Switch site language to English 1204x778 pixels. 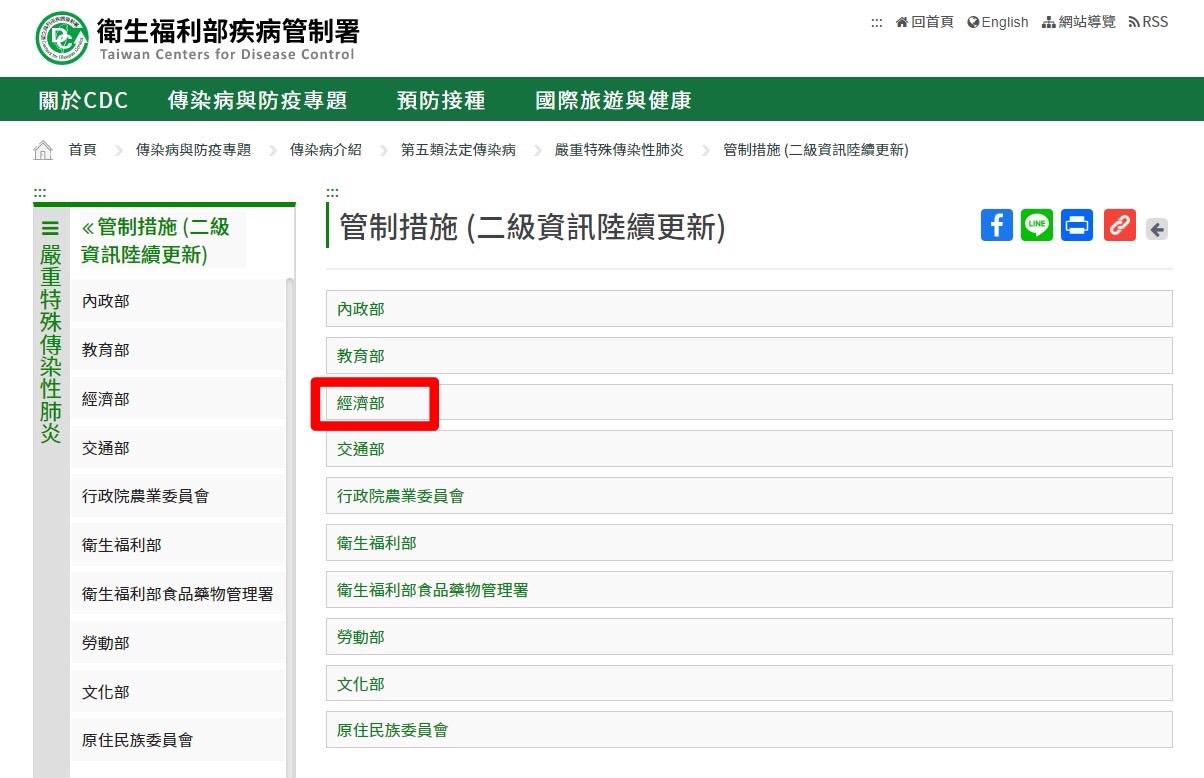coord(997,22)
